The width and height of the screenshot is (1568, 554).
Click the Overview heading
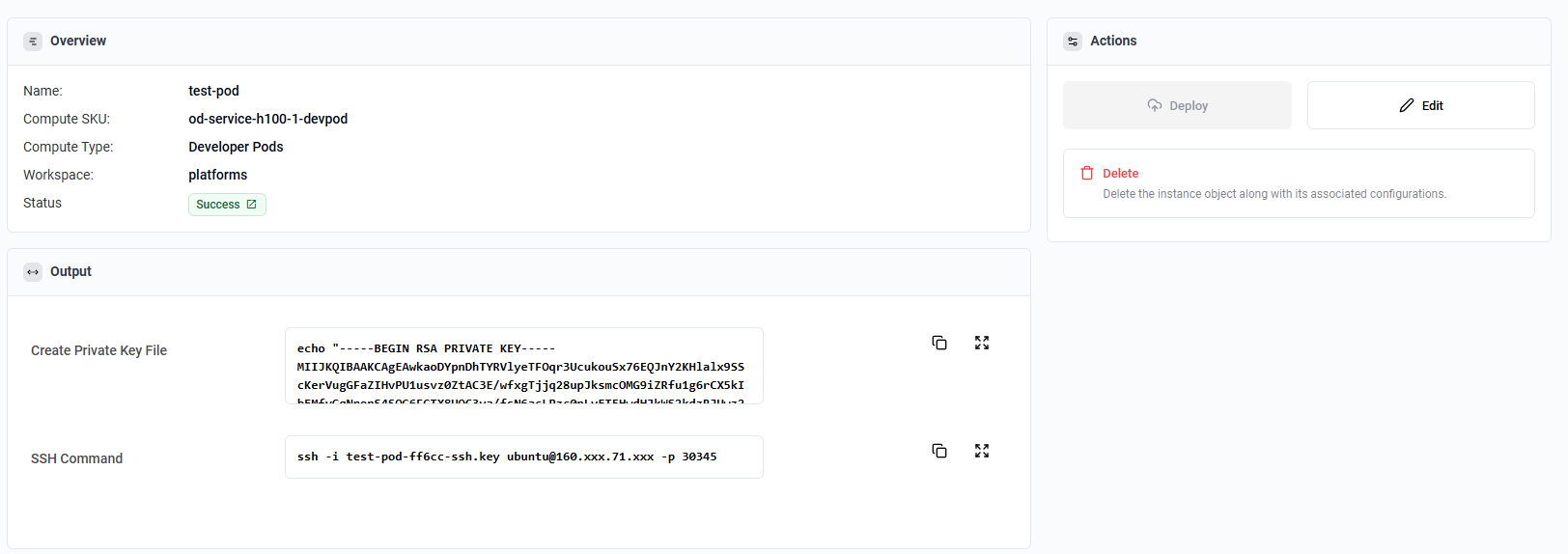(x=78, y=41)
